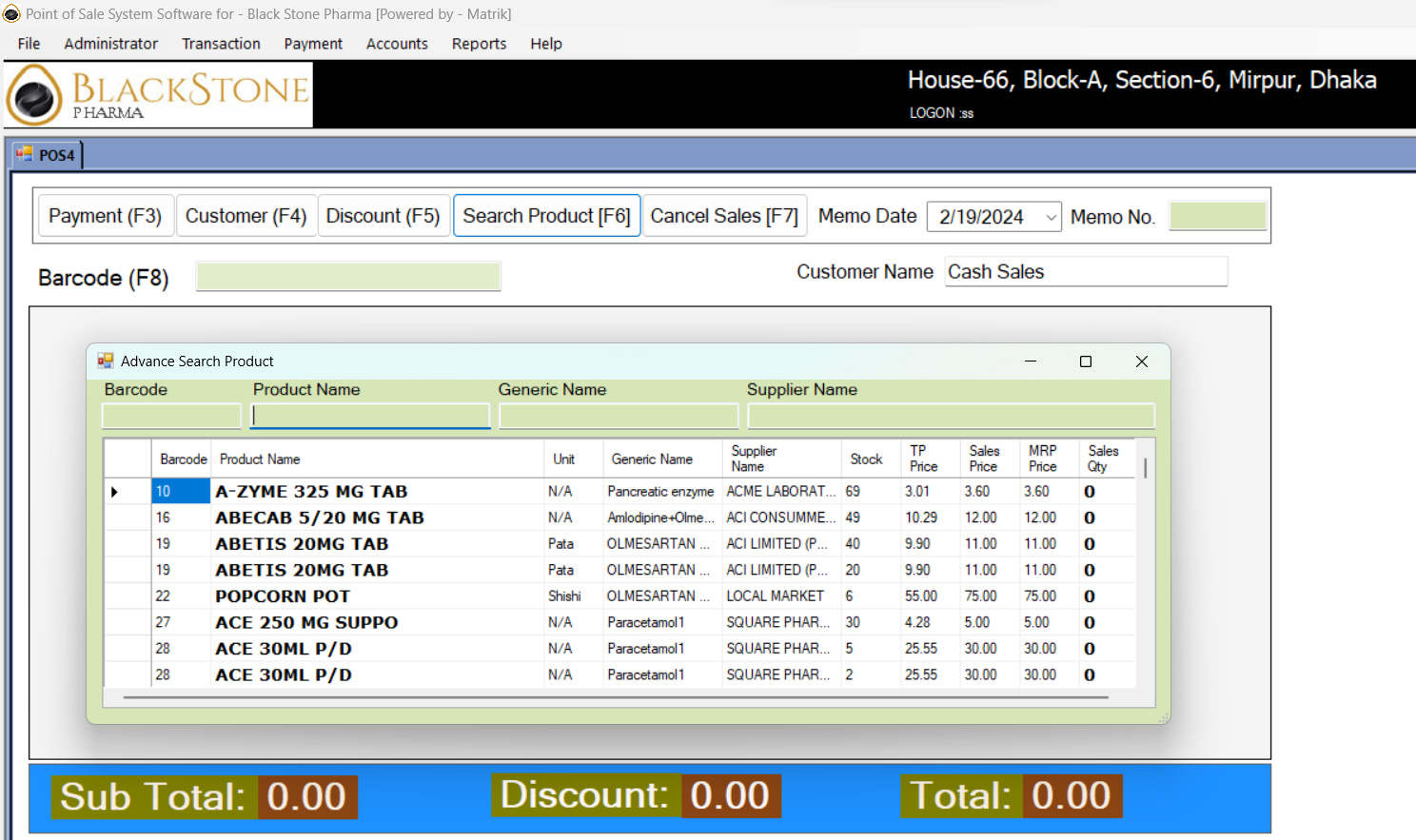
Task: Click barcode cell 22
Action: [181, 596]
